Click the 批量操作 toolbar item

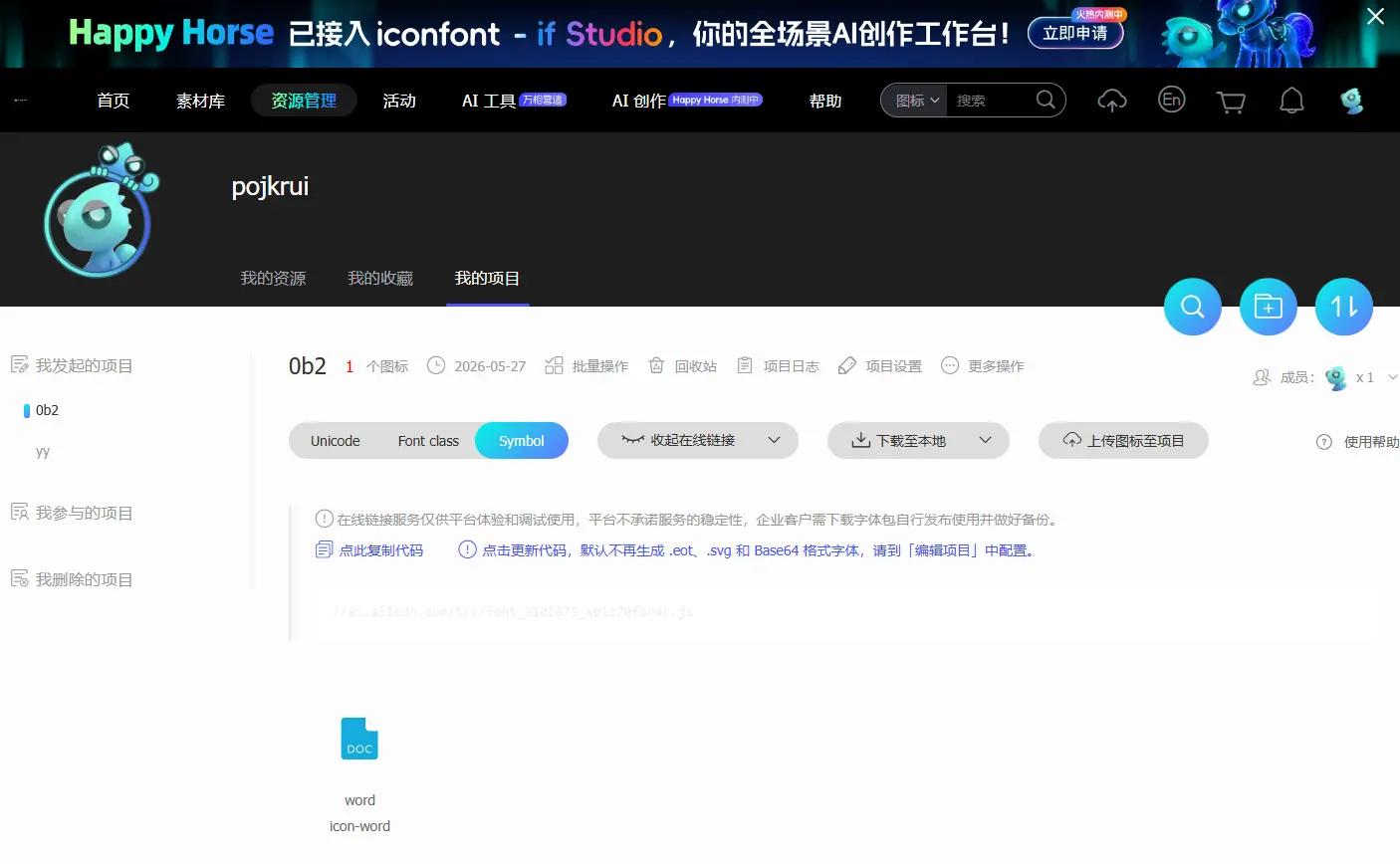(x=586, y=366)
